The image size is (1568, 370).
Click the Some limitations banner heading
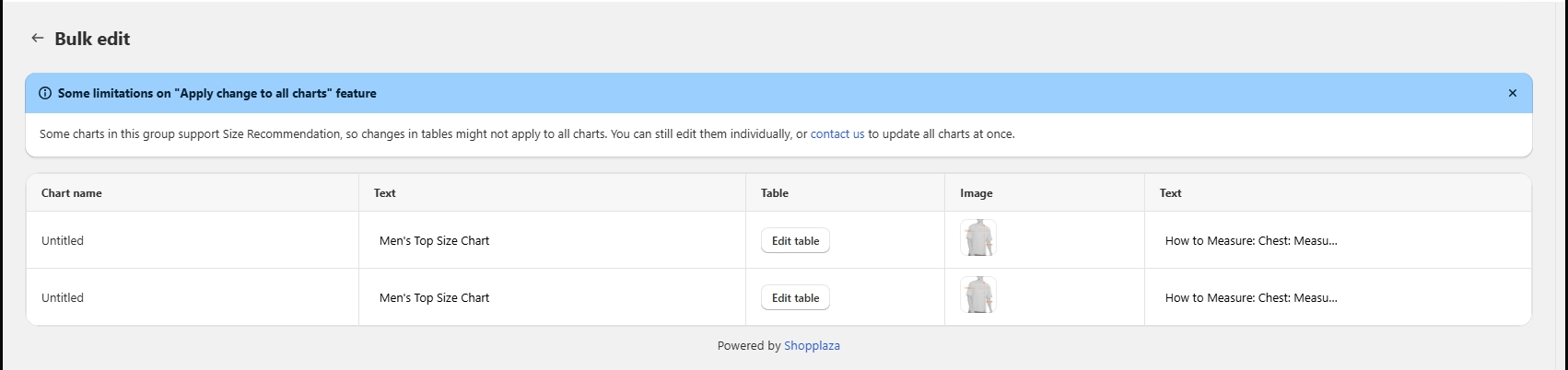217,93
